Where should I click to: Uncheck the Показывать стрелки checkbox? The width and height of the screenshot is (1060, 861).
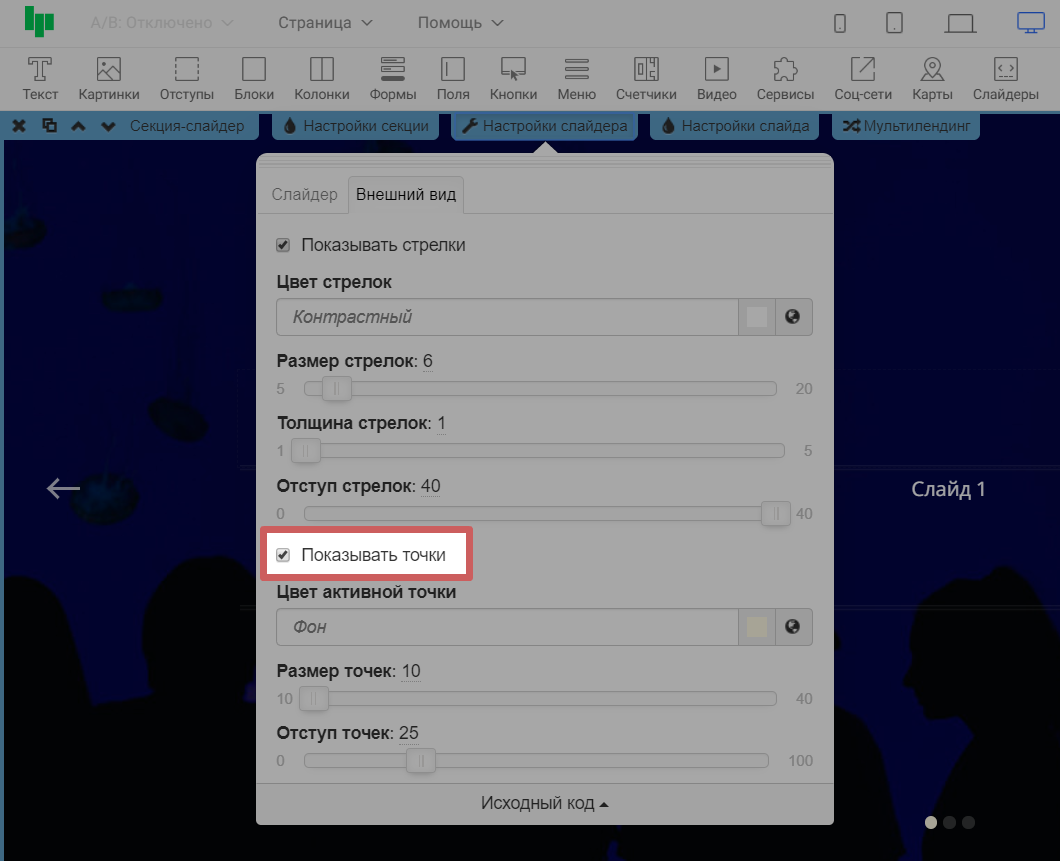(x=283, y=245)
